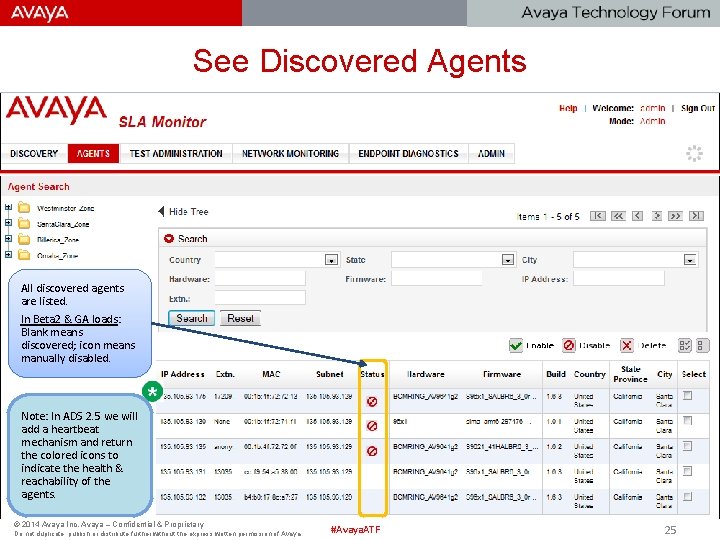Click the Build column header

click(x=556, y=374)
